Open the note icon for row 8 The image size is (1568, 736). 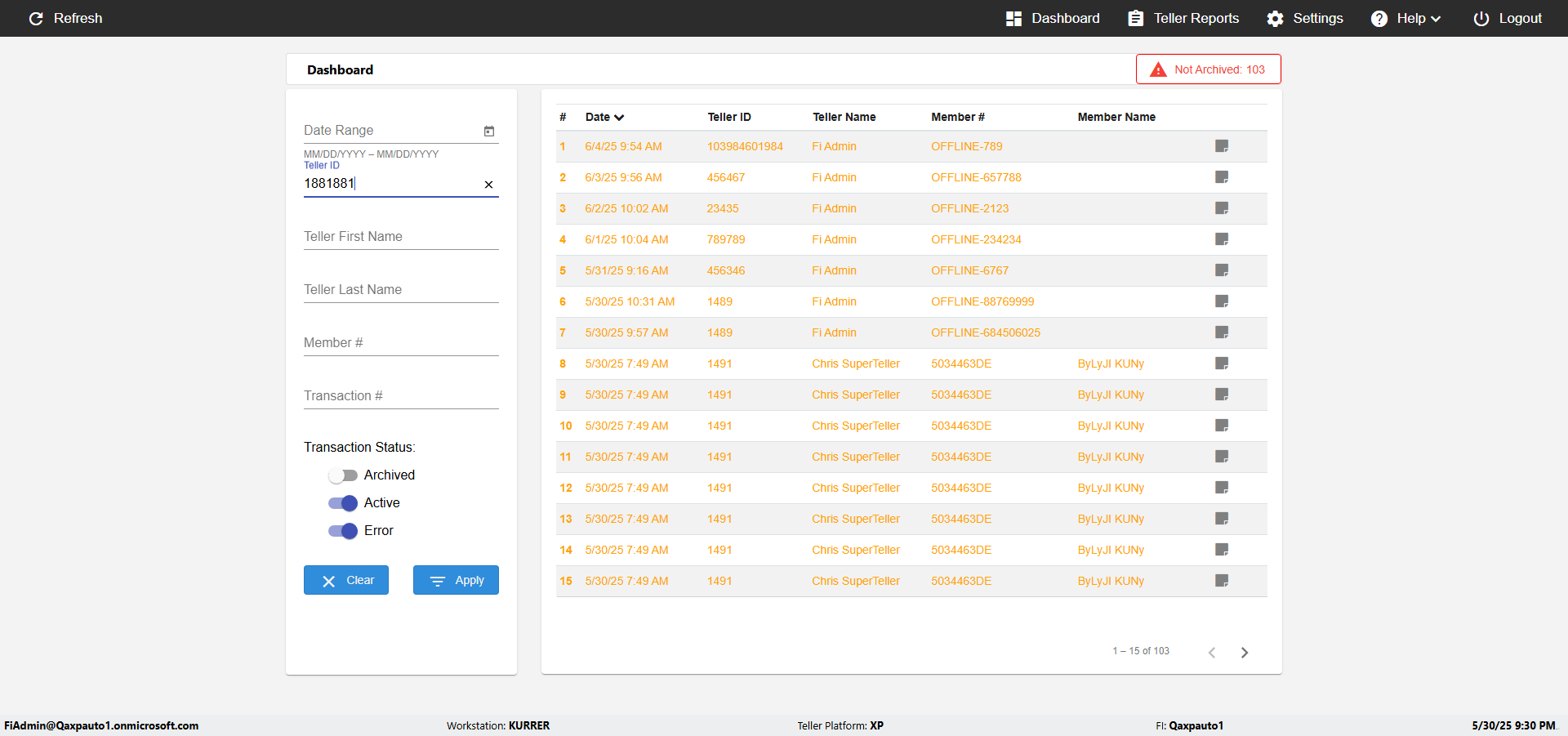click(1222, 364)
